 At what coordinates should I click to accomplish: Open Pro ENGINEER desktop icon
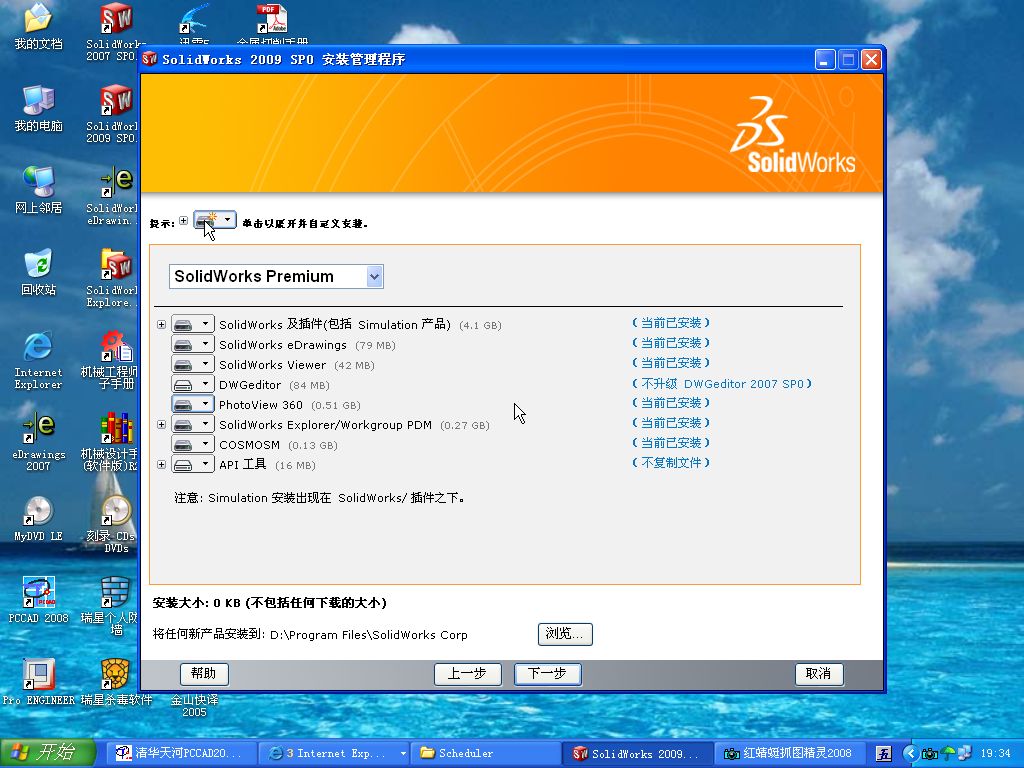(x=38, y=682)
